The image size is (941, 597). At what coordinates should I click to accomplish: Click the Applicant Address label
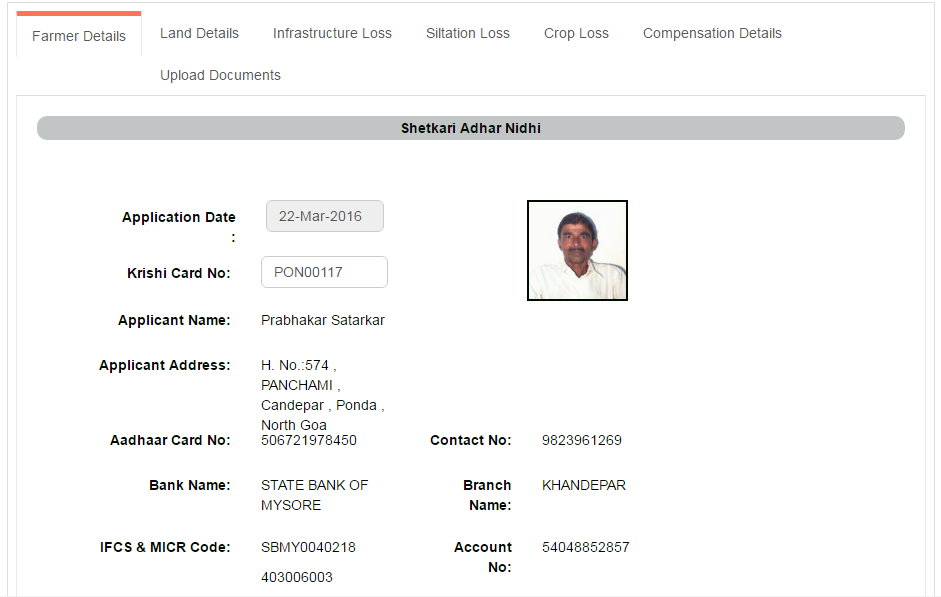pos(164,365)
